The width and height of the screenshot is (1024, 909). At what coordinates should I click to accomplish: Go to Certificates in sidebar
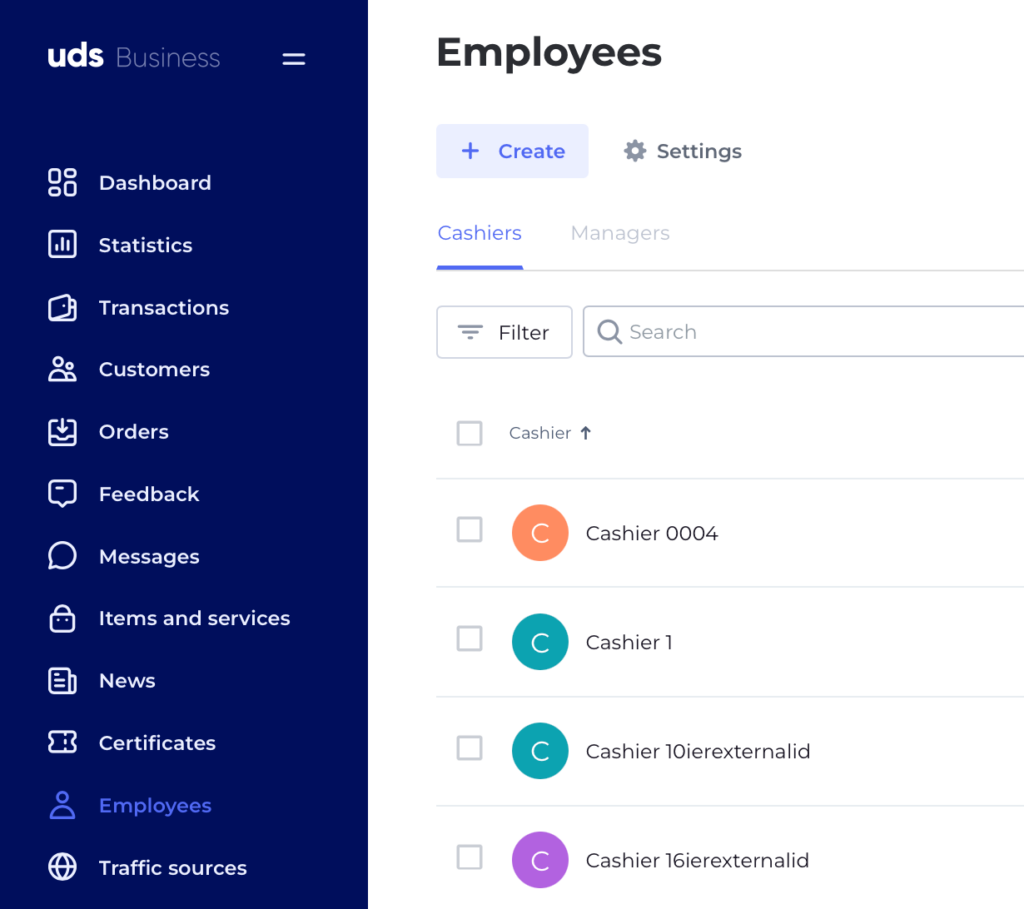pos(157,742)
